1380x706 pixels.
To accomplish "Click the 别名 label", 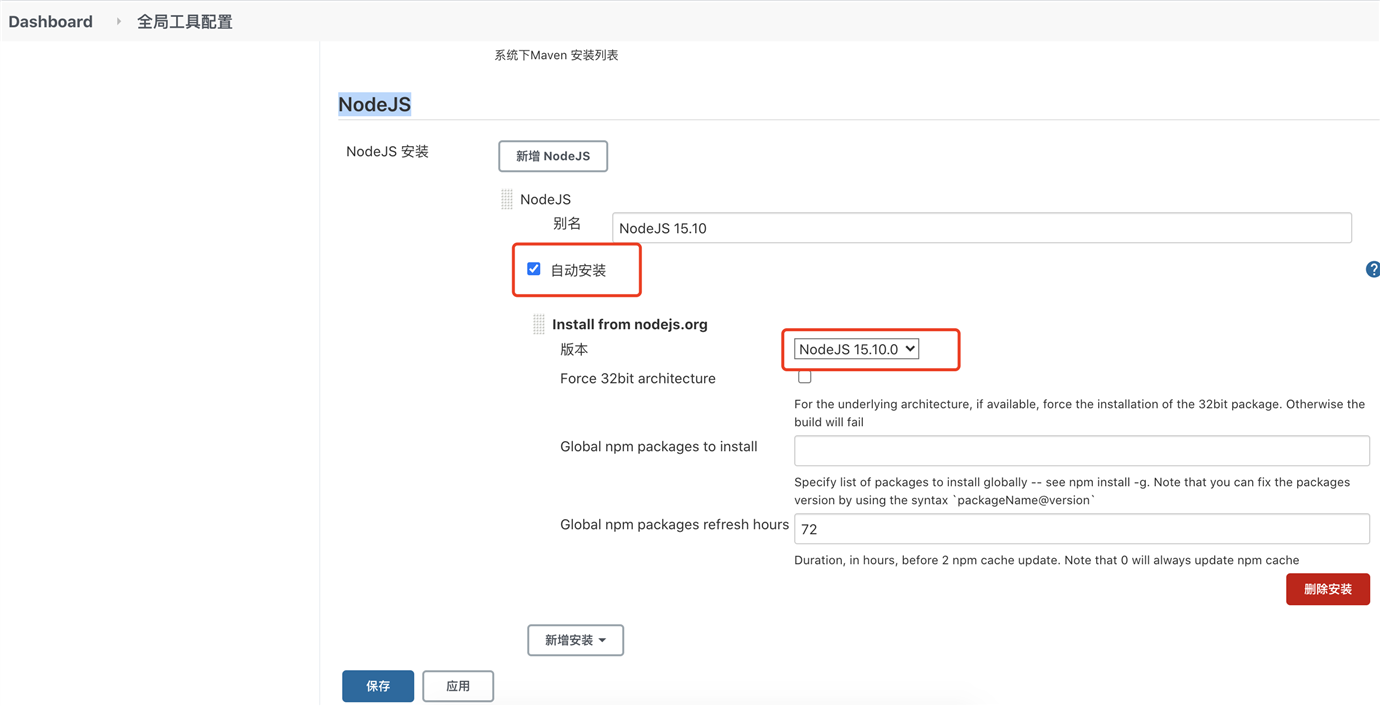I will [567, 224].
